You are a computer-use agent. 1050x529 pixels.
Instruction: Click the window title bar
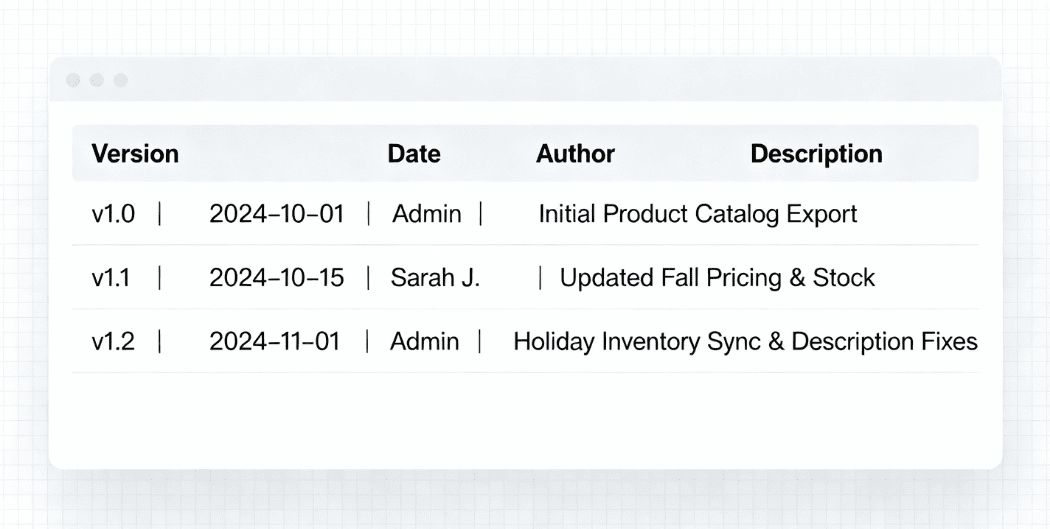[x=525, y=80]
